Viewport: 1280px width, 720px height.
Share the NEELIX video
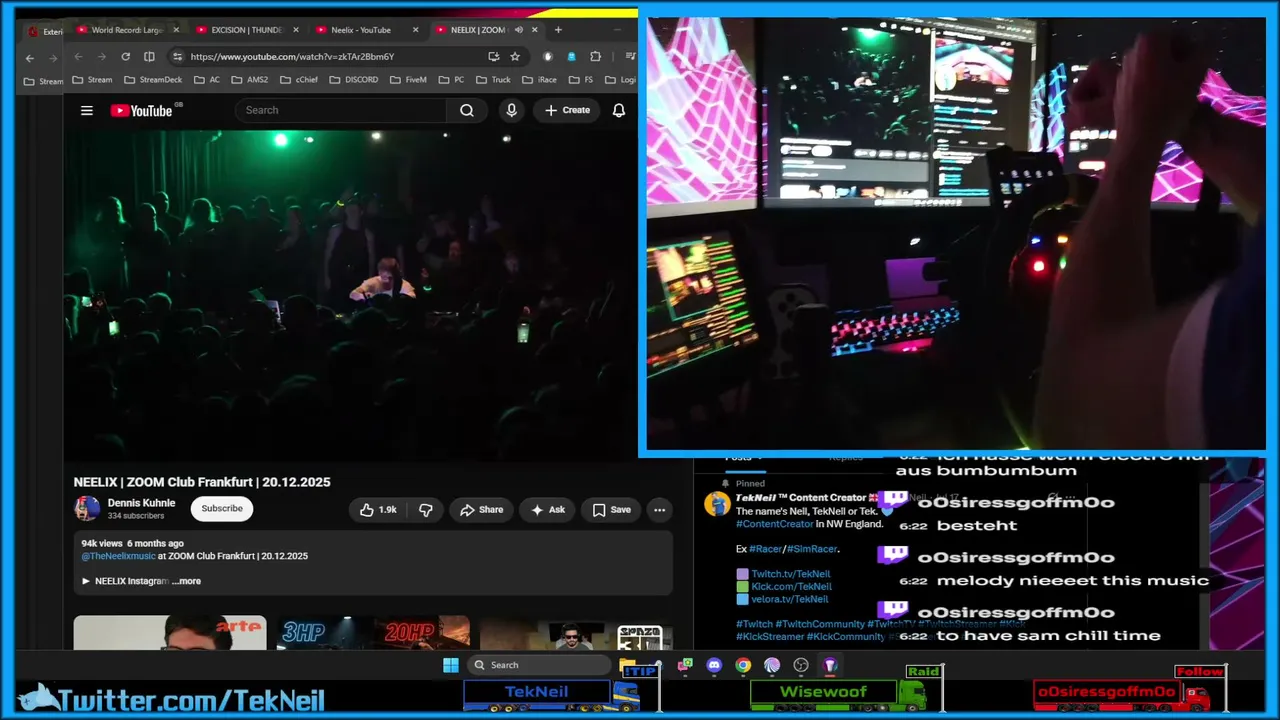click(481, 510)
